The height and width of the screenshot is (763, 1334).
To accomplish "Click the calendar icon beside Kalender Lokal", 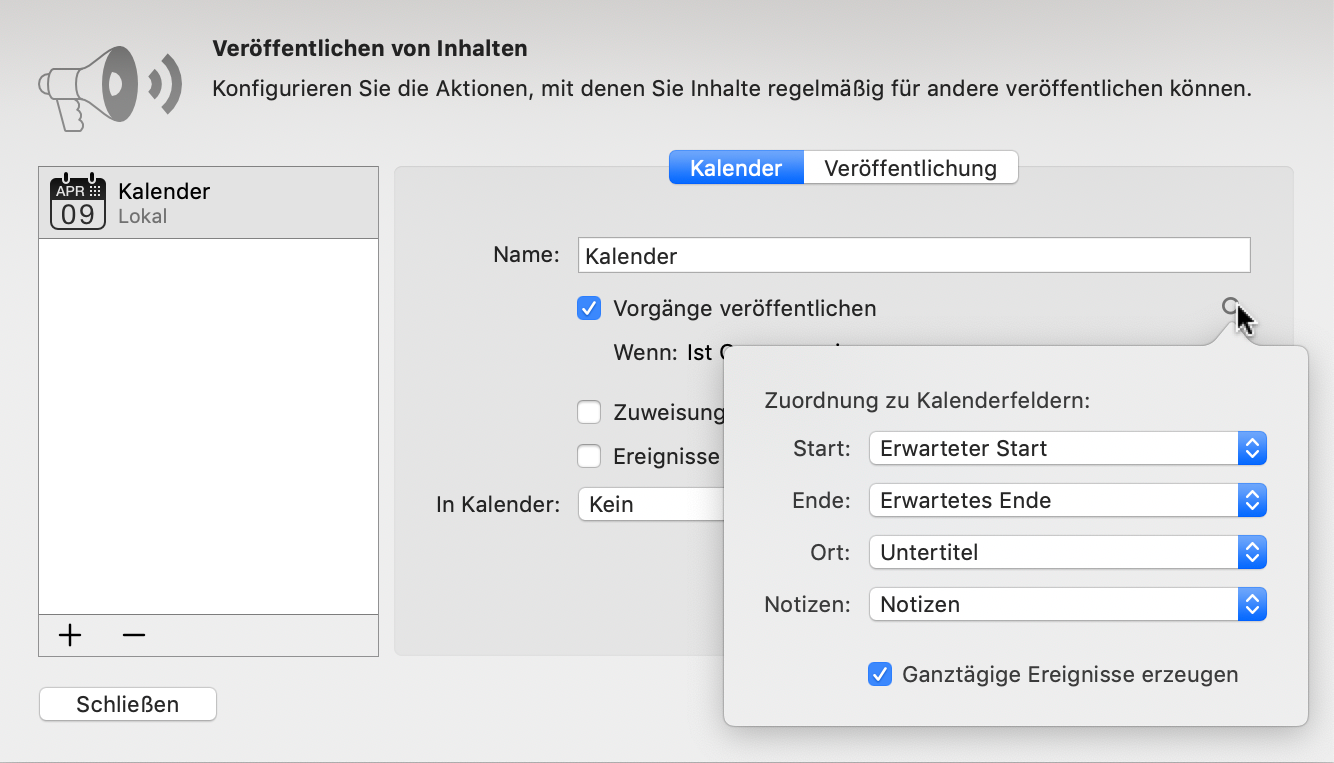I will point(77,201).
